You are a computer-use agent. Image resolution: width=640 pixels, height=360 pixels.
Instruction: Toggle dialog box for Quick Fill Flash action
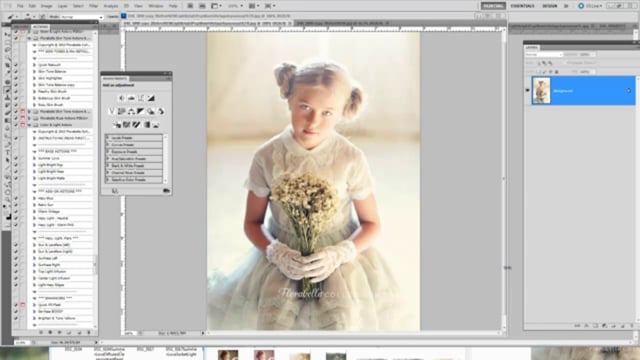coord(23,305)
